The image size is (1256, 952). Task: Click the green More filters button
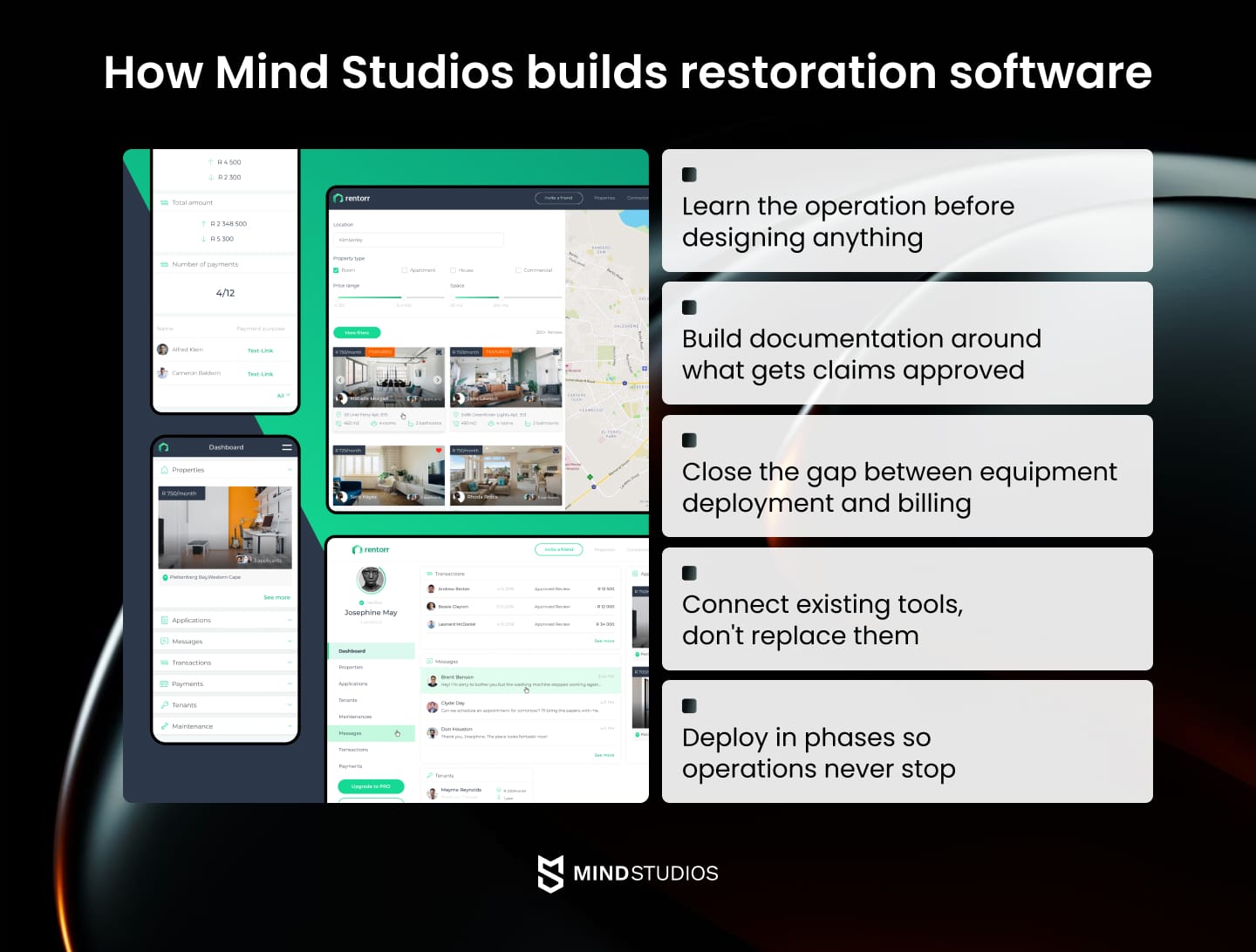357,332
